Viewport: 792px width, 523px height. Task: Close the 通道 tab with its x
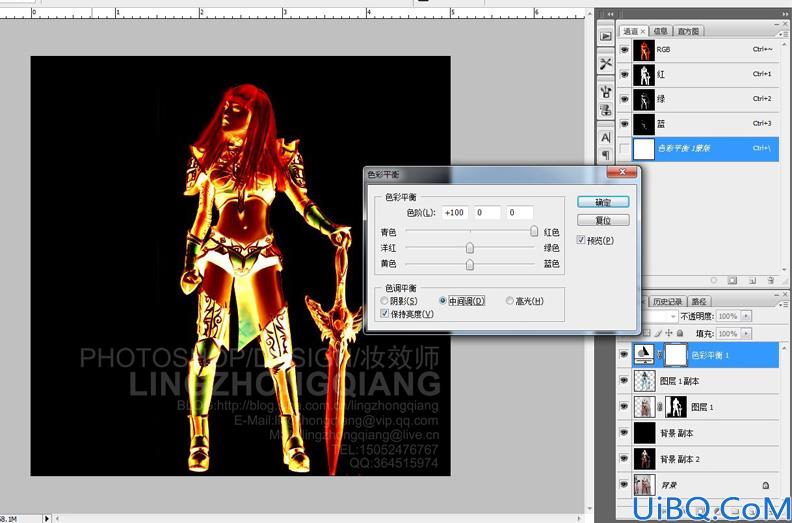[643, 31]
